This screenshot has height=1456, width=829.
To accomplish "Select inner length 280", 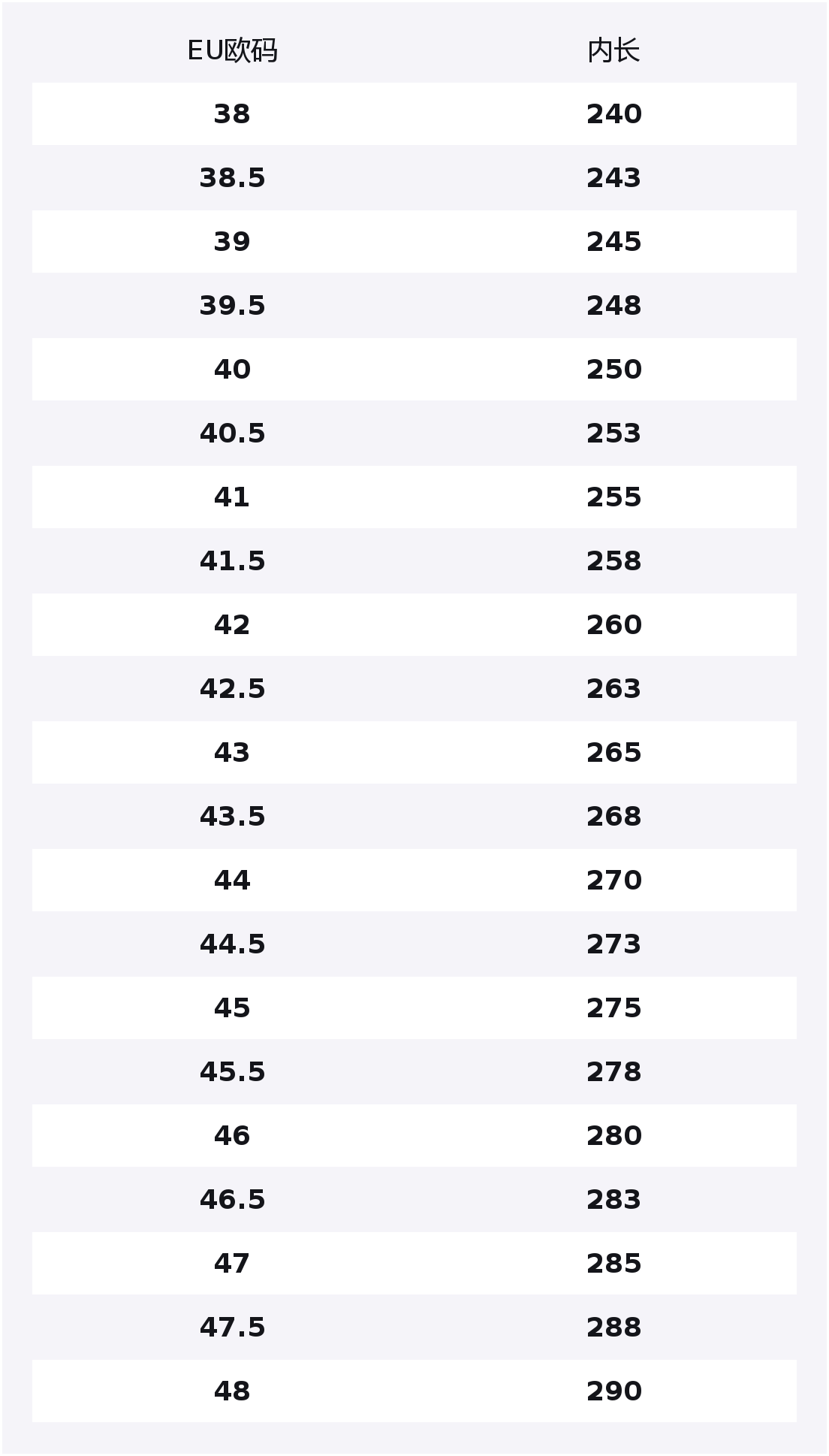I will point(613,1136).
